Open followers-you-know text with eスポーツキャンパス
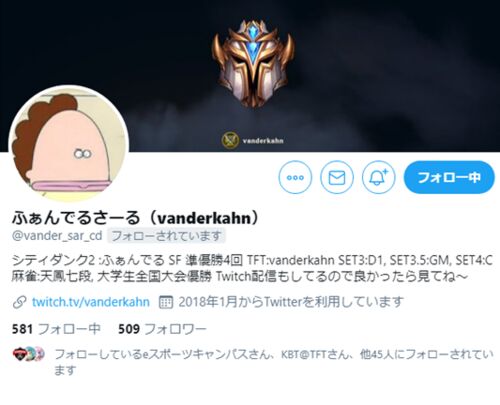500x405 pixels. click(x=273, y=362)
